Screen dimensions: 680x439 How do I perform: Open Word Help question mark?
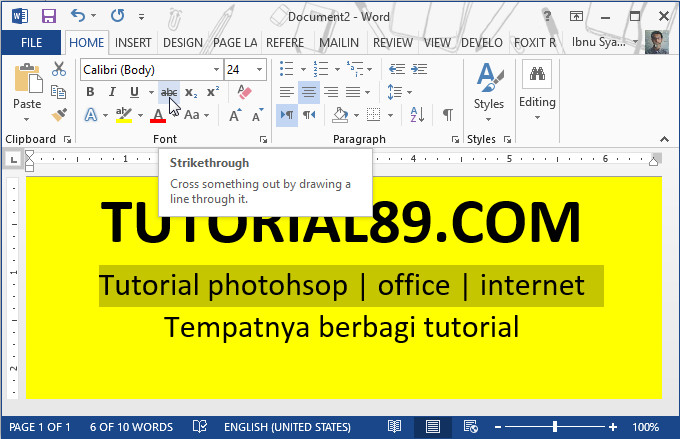coord(547,16)
